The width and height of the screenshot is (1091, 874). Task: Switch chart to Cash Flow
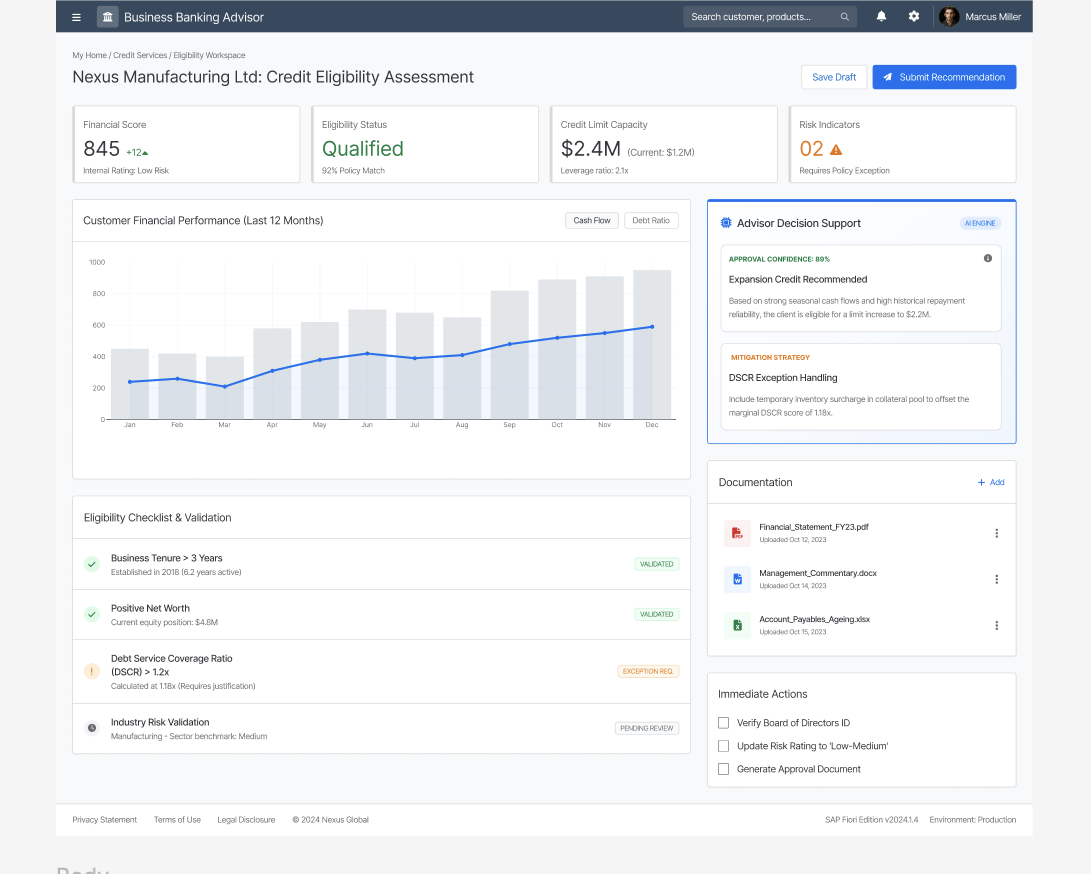coord(591,221)
